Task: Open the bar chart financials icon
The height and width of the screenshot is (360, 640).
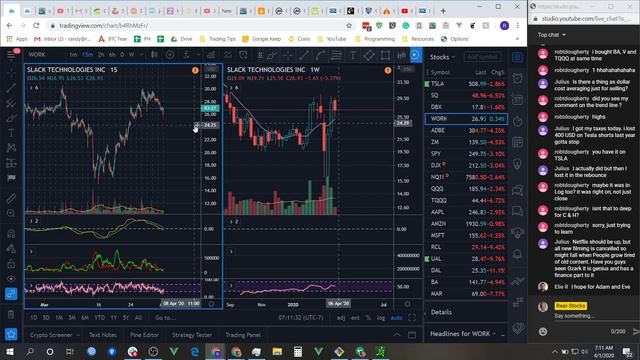Action: pyautogui.click(x=211, y=55)
